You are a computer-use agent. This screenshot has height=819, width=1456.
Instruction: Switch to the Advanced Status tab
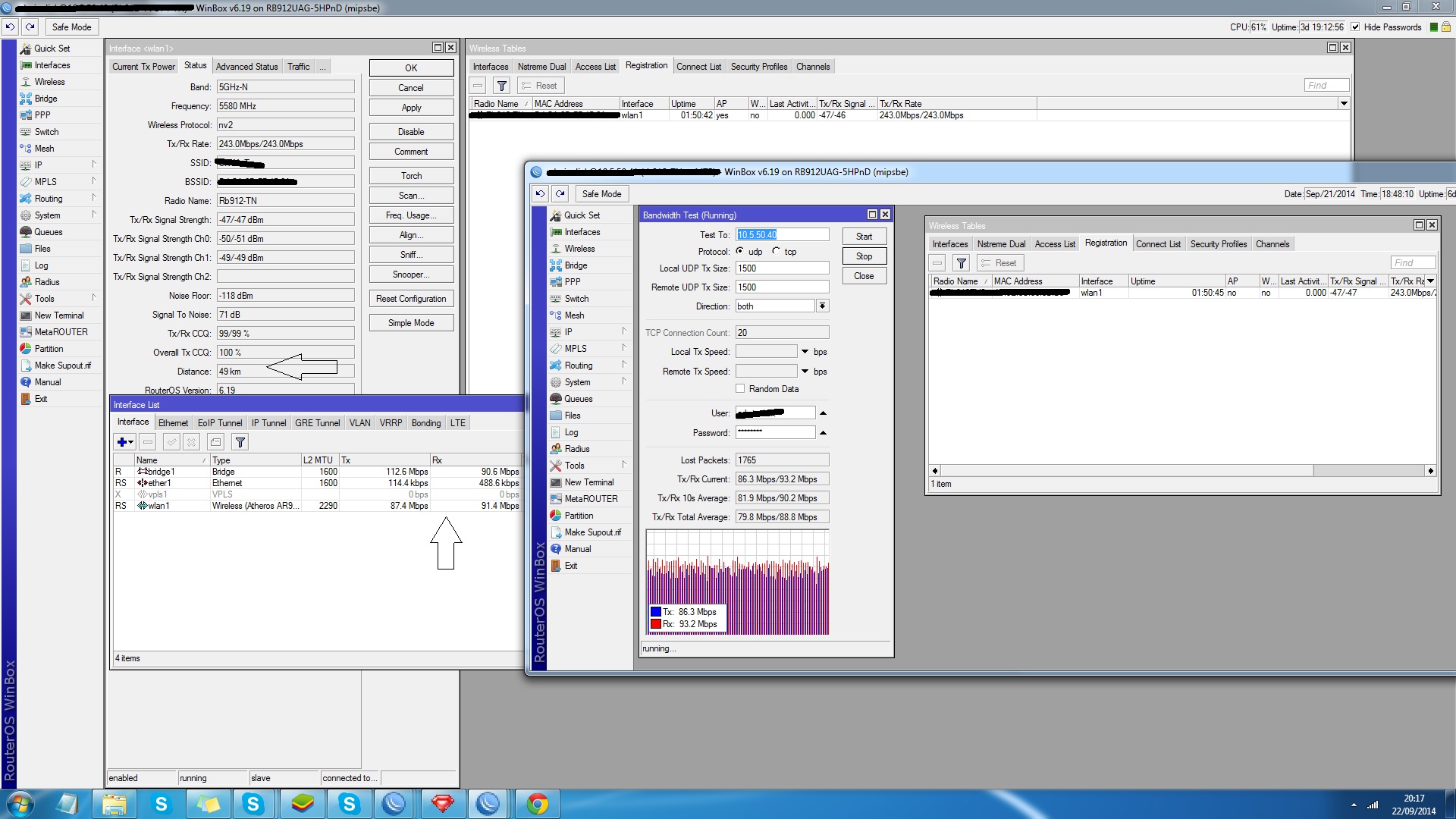click(x=246, y=66)
